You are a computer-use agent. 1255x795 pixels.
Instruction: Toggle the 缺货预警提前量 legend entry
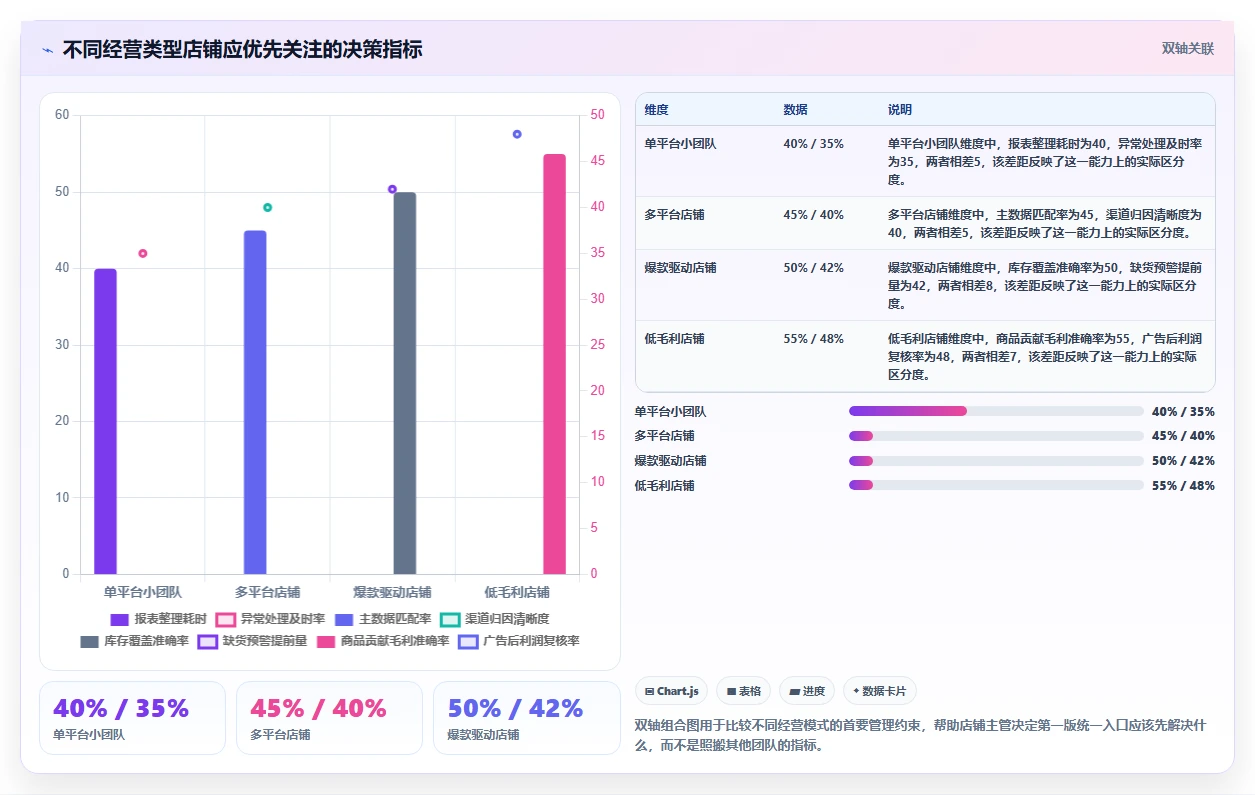[x=252, y=641]
